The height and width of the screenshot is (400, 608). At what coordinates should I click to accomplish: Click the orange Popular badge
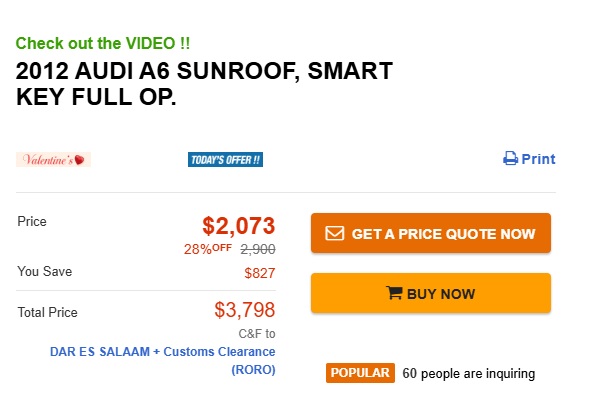click(x=360, y=373)
